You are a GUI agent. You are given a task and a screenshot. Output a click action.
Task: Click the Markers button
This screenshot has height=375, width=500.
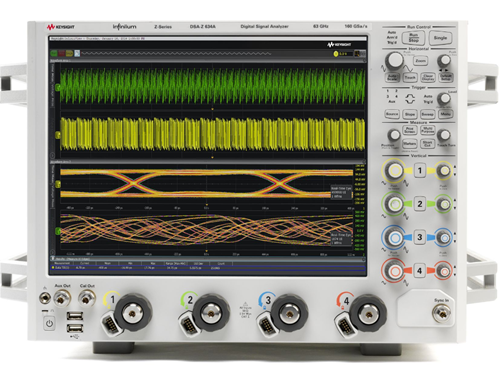pyautogui.click(x=410, y=144)
